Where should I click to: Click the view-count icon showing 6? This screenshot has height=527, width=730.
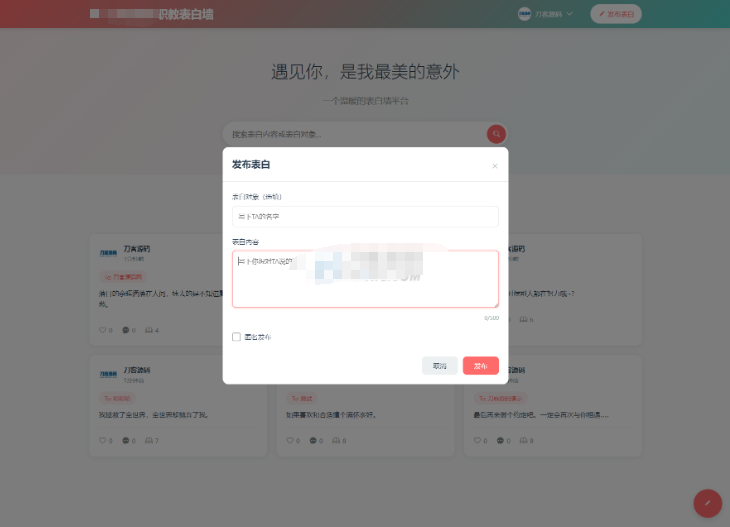tap(523, 319)
